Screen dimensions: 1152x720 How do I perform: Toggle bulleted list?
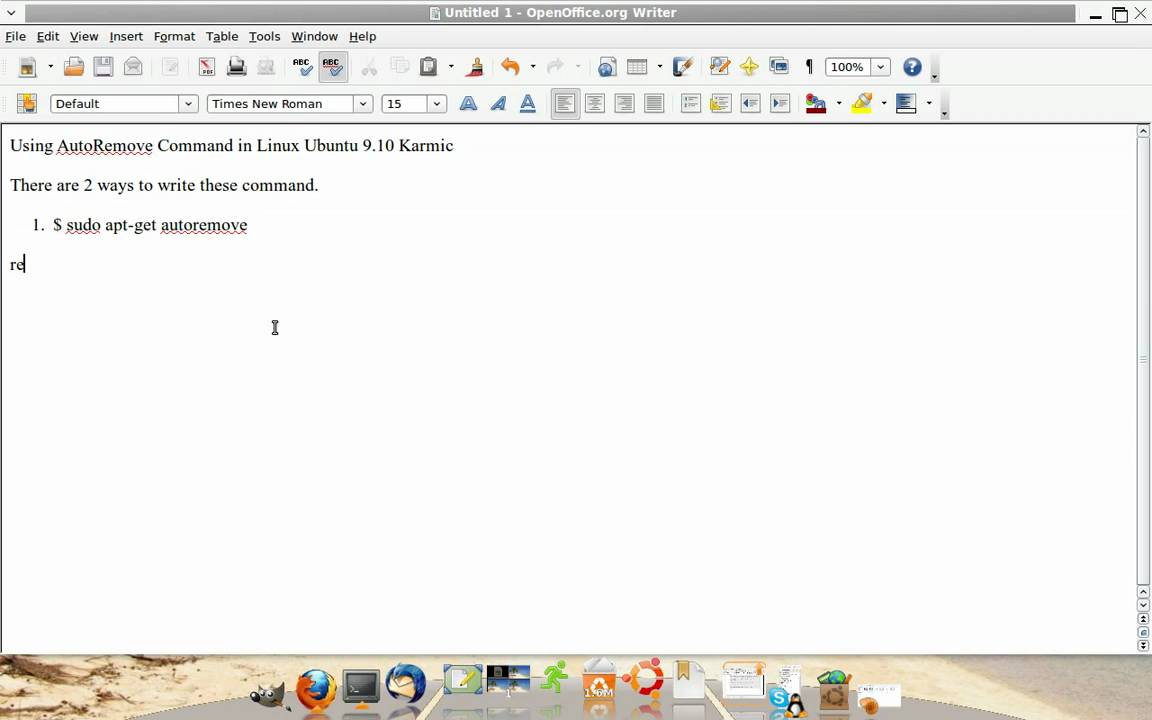coord(720,104)
